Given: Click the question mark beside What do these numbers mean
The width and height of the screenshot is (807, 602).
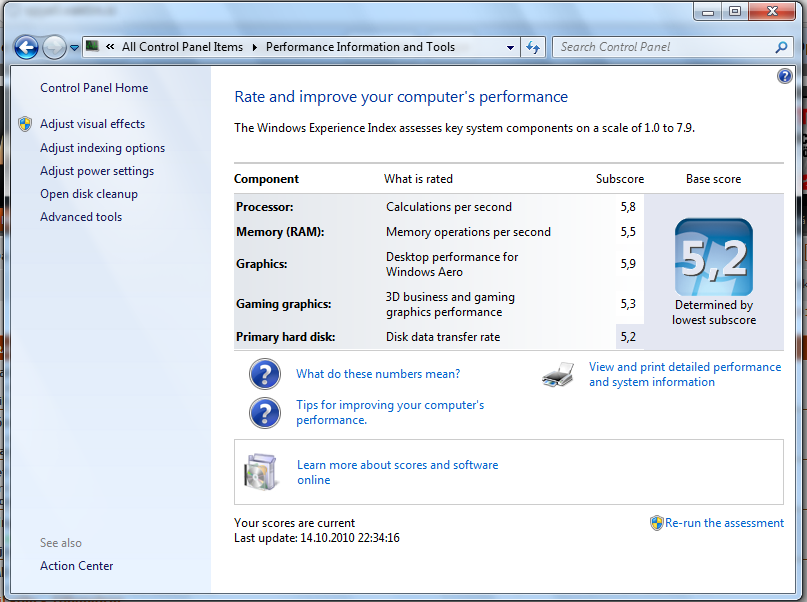Looking at the screenshot, I should [x=265, y=373].
